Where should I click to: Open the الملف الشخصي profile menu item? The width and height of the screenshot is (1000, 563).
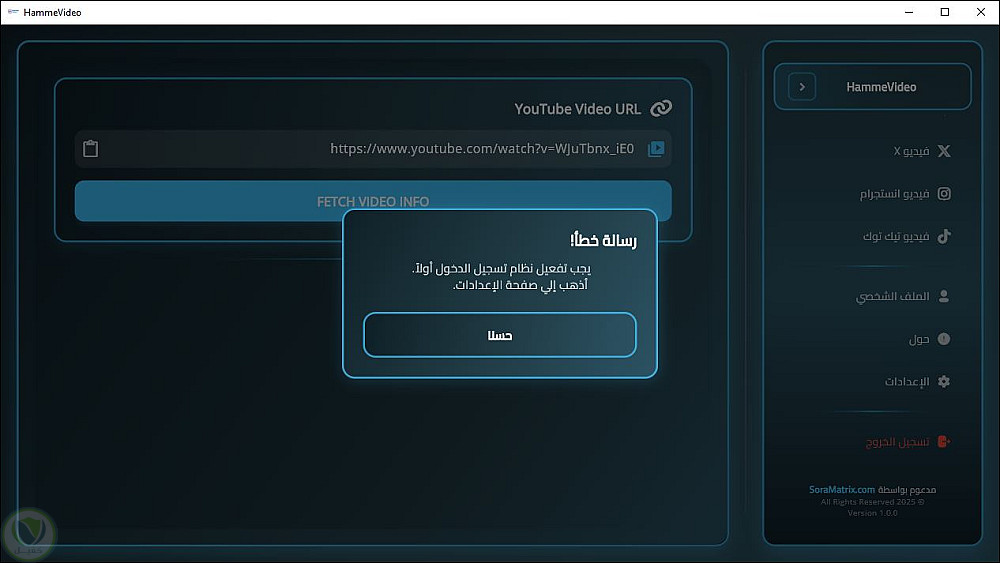(x=903, y=296)
